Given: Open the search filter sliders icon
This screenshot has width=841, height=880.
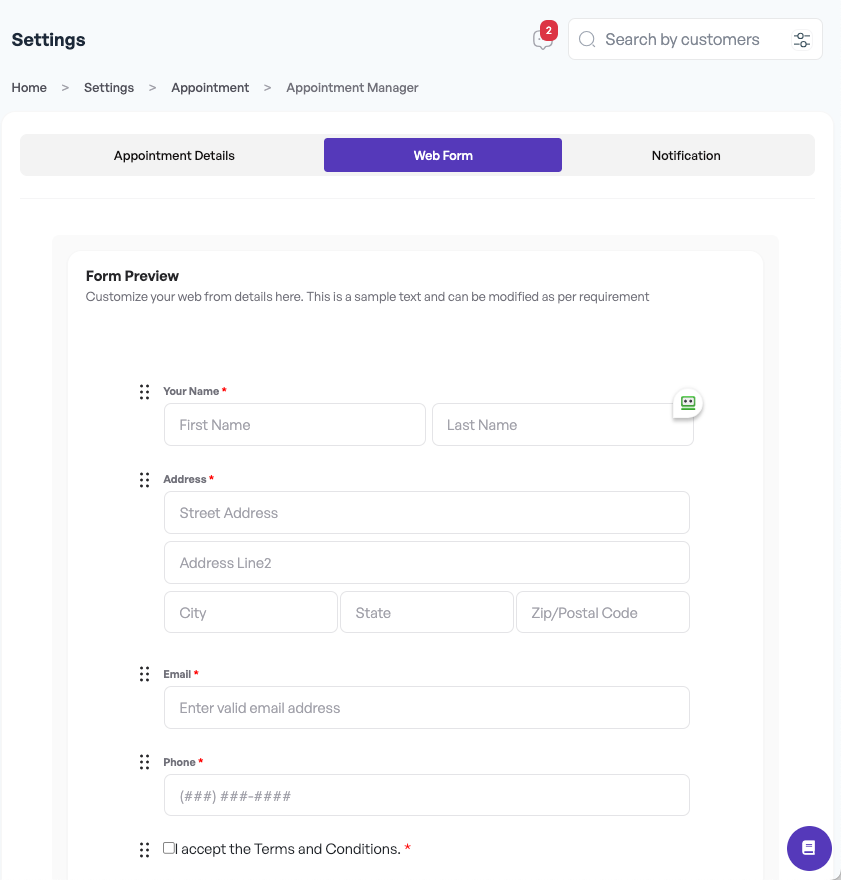Looking at the screenshot, I should [x=802, y=39].
